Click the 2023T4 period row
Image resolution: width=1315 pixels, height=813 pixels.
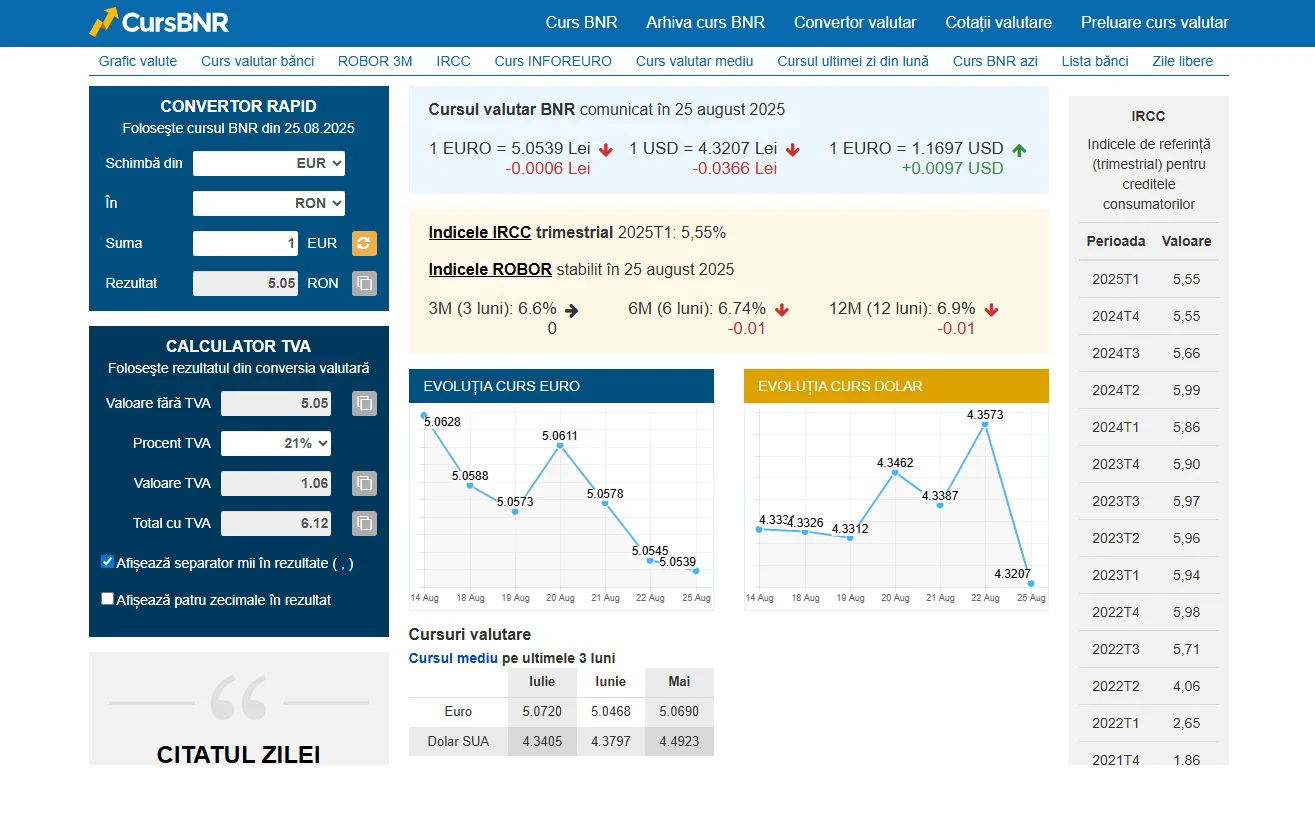1149,464
